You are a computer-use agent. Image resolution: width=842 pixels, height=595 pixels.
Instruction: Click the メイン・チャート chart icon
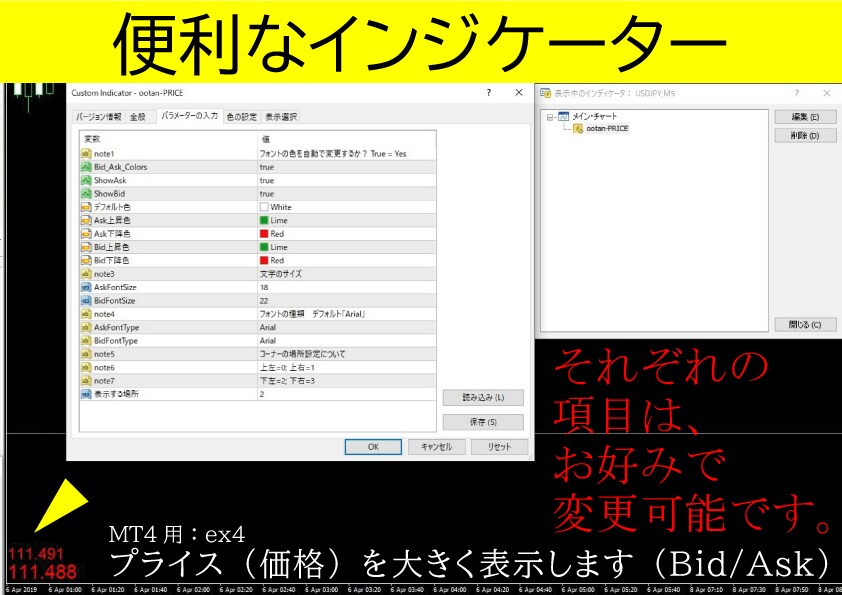(x=563, y=116)
